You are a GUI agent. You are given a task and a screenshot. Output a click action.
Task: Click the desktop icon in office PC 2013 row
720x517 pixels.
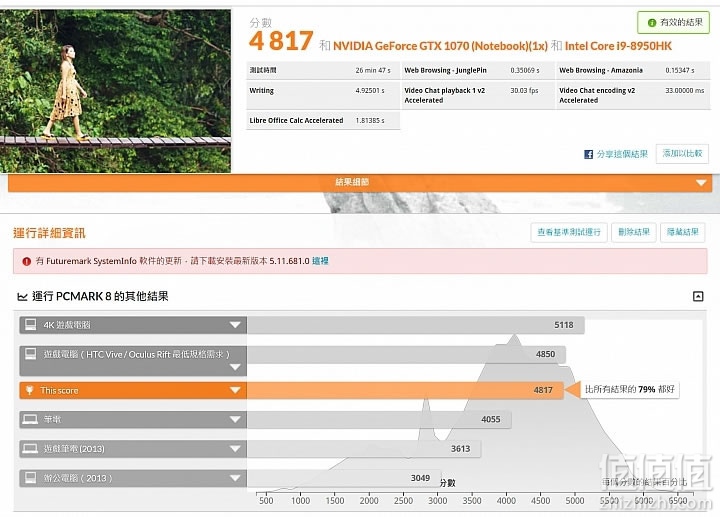tap(30, 478)
